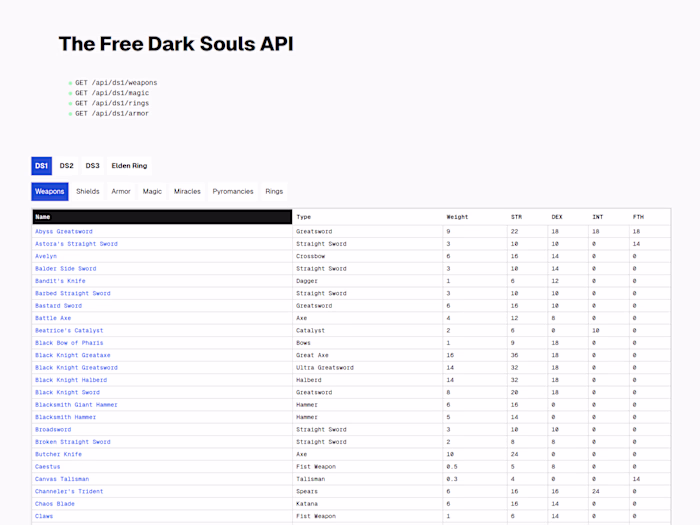This screenshot has width=700, height=525.
Task: Open the Caestus link
Action: click(x=48, y=467)
